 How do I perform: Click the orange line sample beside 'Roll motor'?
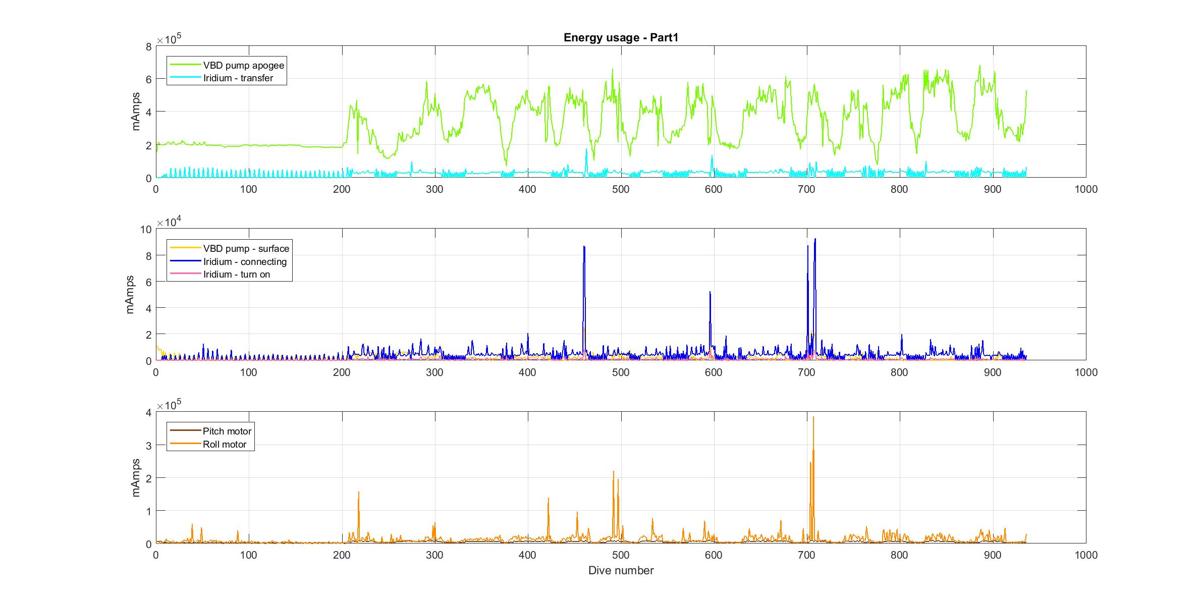coord(184,443)
